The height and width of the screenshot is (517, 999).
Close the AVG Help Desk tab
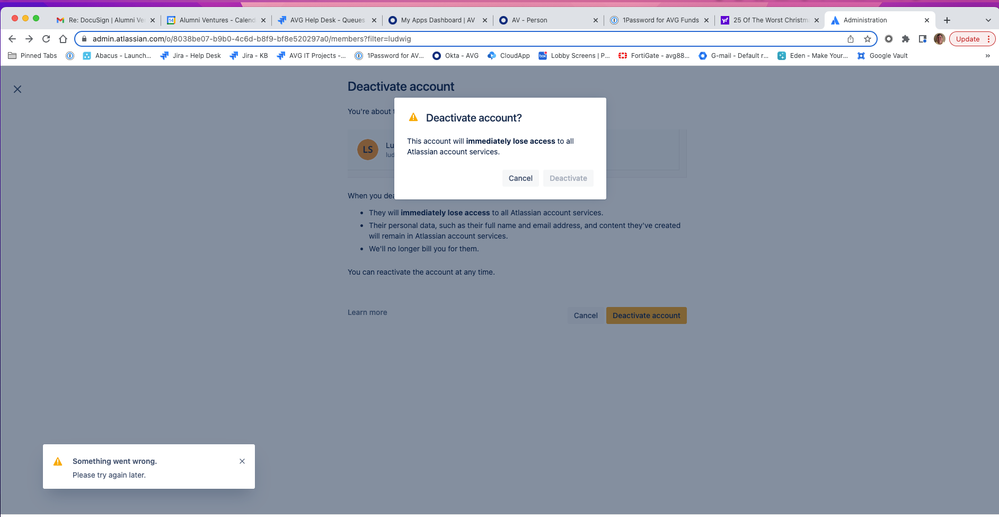[374, 20]
